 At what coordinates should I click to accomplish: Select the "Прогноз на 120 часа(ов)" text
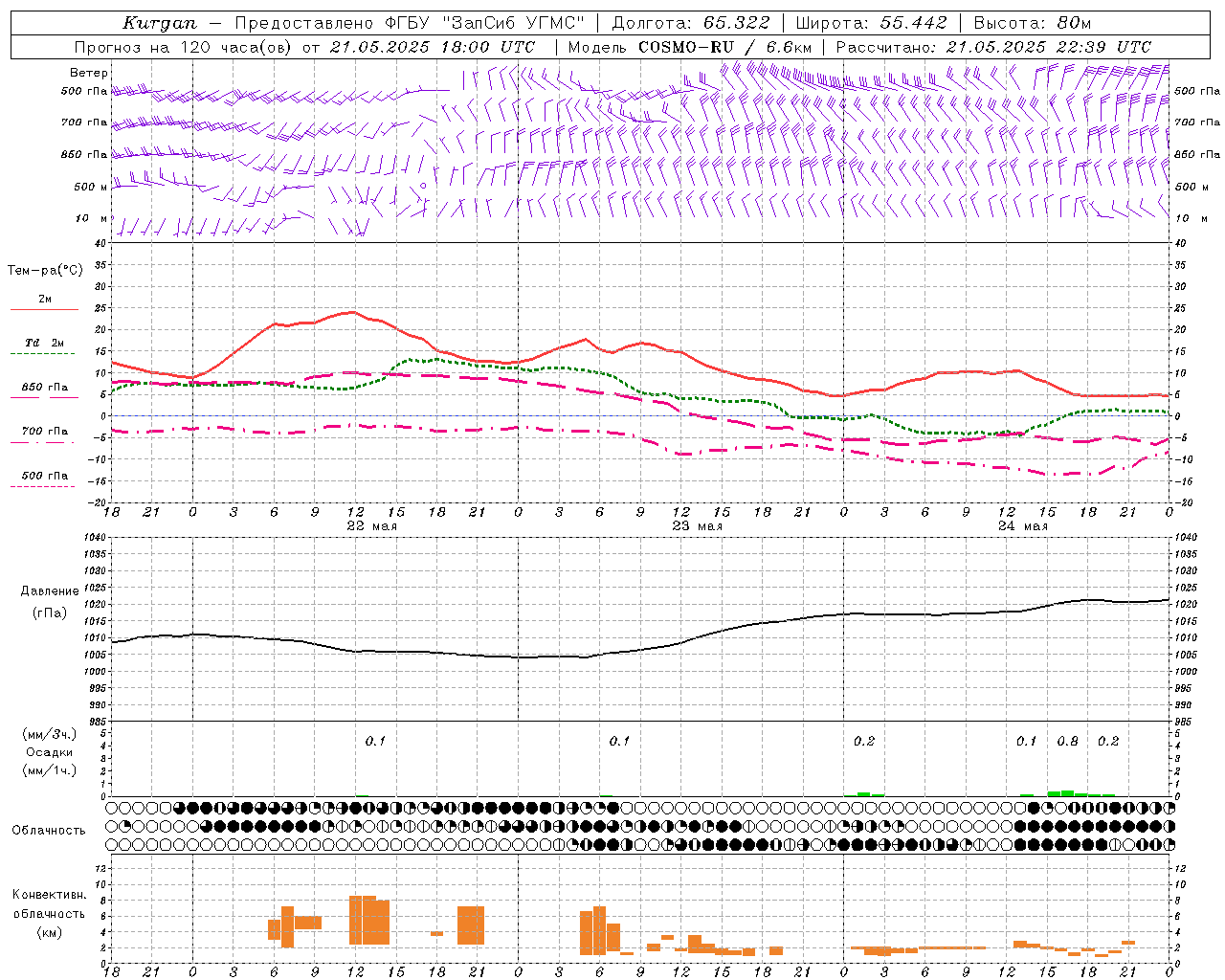pyautogui.click(x=184, y=47)
